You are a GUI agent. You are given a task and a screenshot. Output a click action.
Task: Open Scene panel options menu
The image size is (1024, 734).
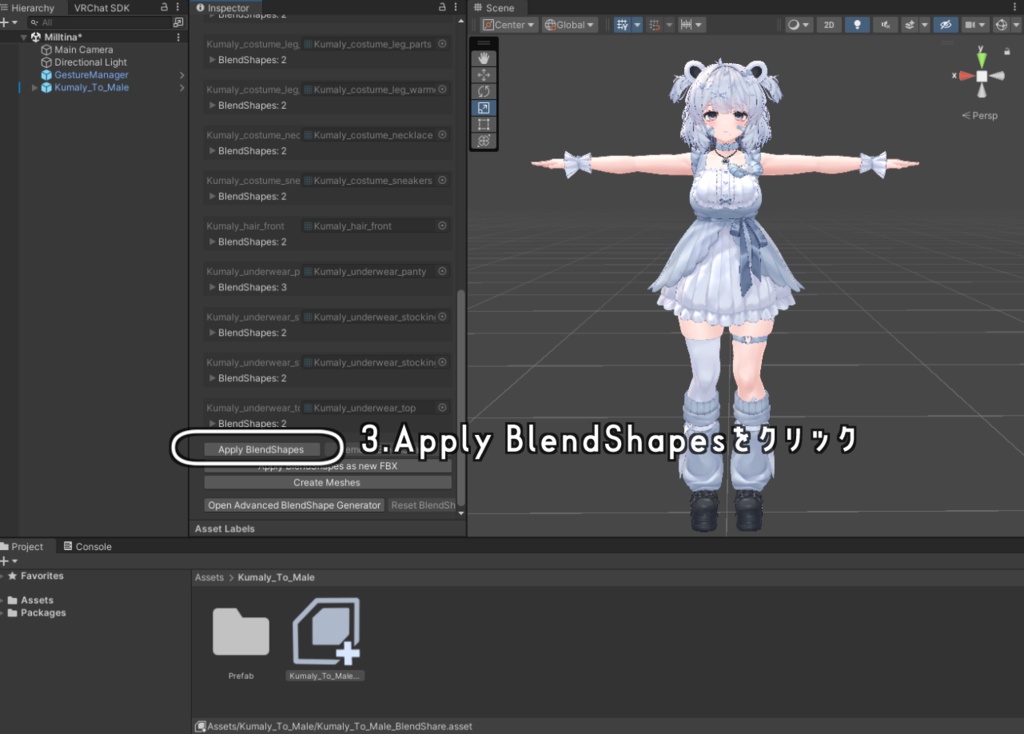1016,7
